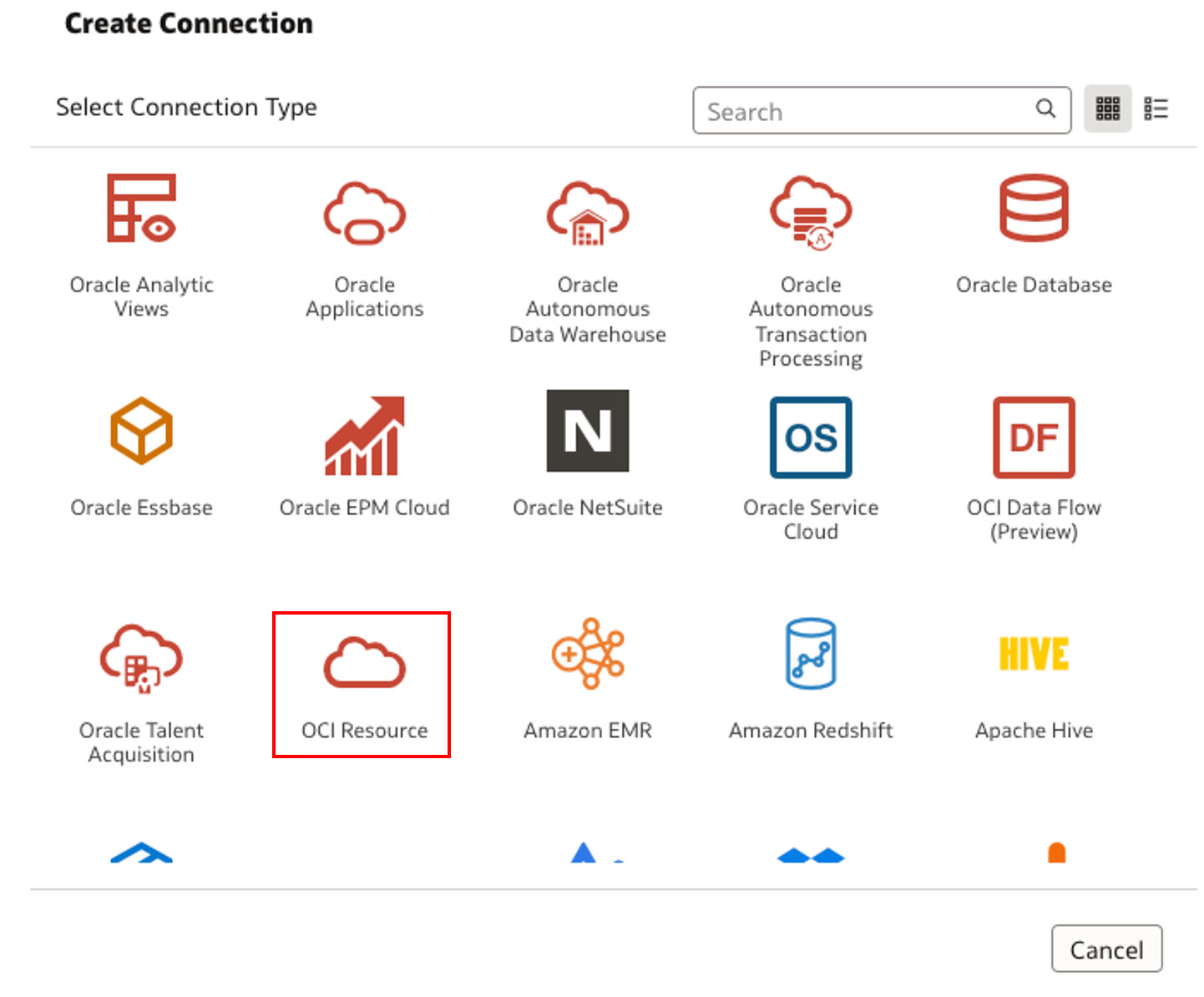Click 'Oracle Autonomous Data Warehouse' label text
1204x997 pixels.
588,309
